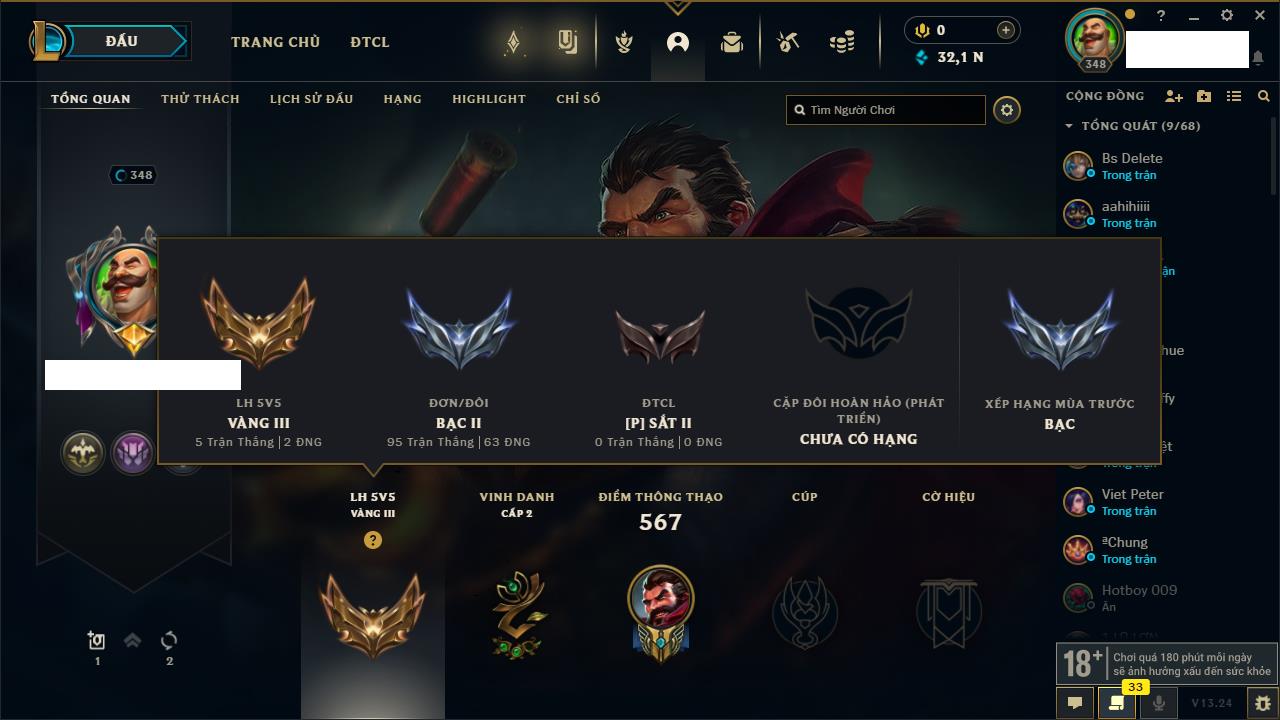The width and height of the screenshot is (1280, 720).
Task: Open the chat bubble icon
Action: pyautogui.click(x=1075, y=703)
